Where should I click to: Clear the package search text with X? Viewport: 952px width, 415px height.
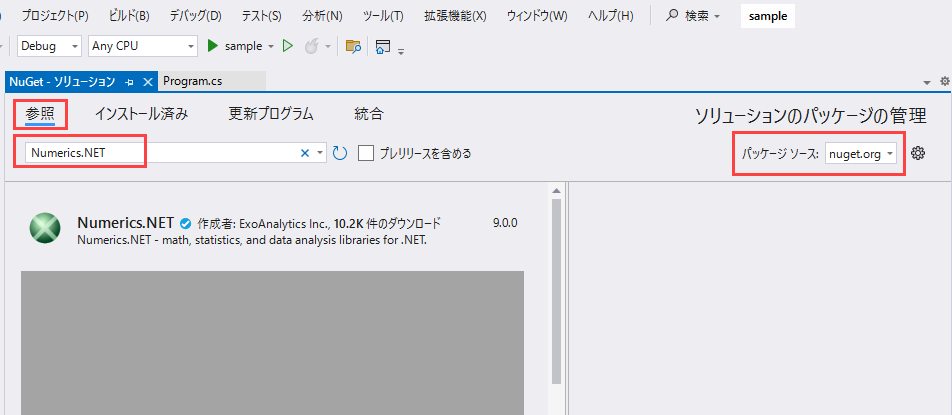[305, 153]
